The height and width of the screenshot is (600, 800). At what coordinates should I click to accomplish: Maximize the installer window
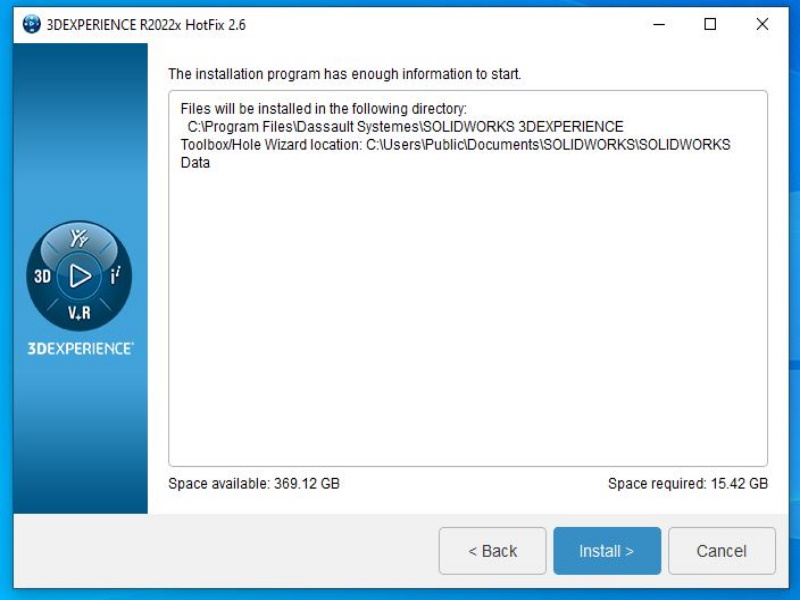tap(710, 25)
